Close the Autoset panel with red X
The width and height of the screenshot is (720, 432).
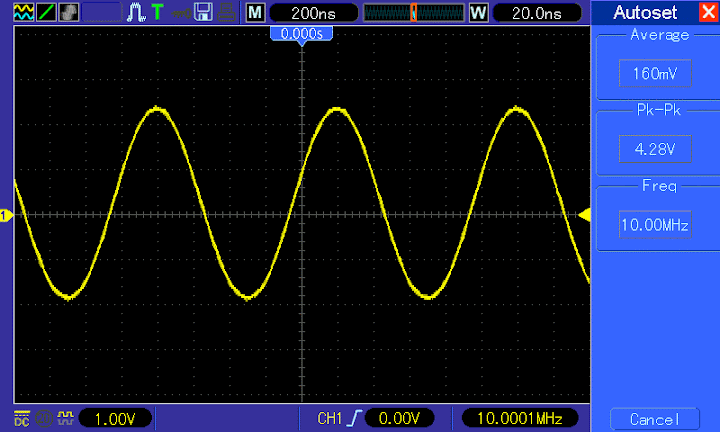coord(709,12)
